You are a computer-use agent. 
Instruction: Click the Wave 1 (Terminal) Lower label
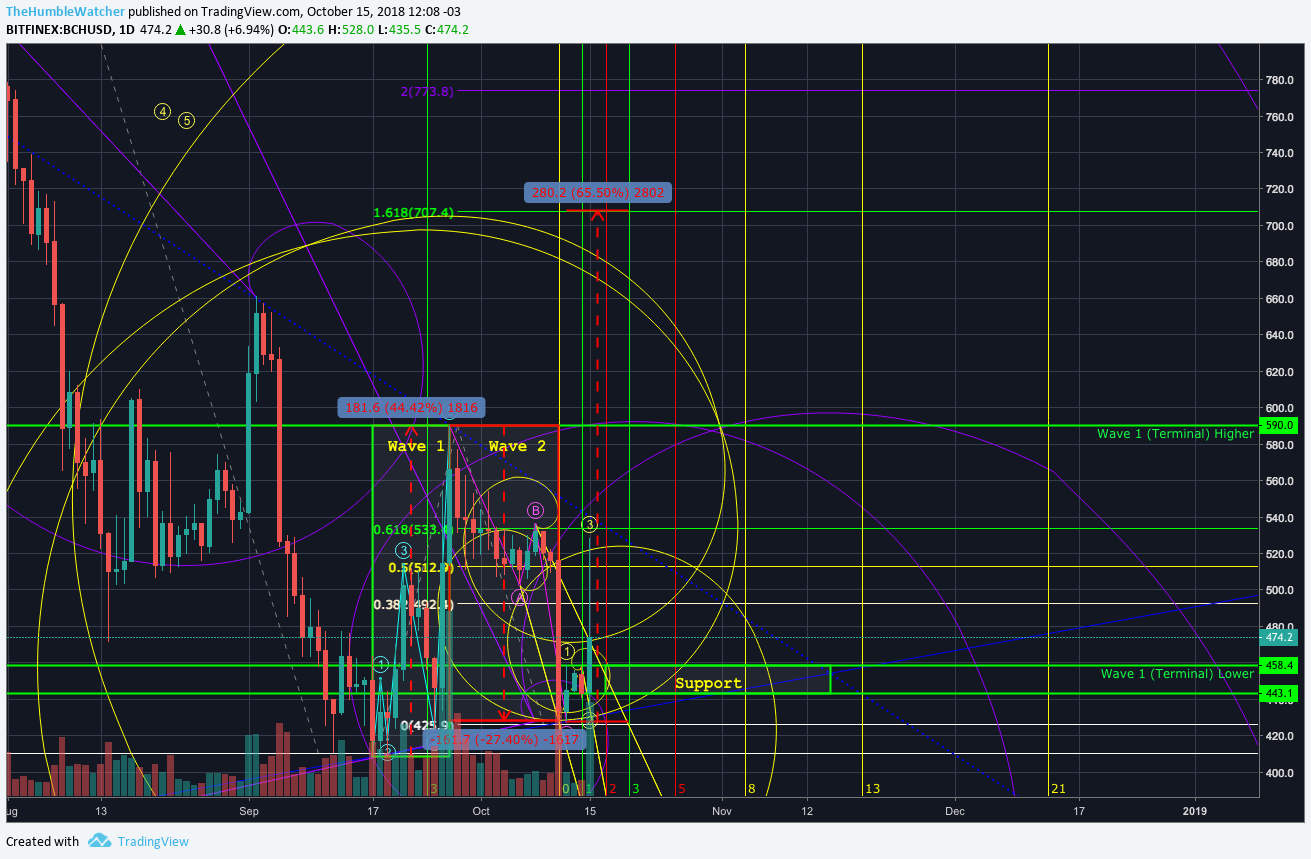(1177, 674)
